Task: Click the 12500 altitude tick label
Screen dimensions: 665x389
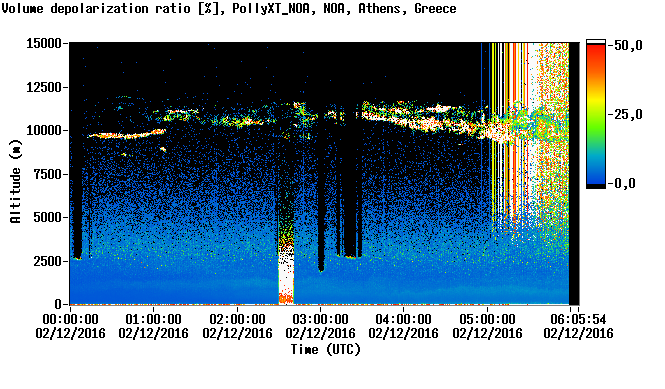Action: (44, 87)
